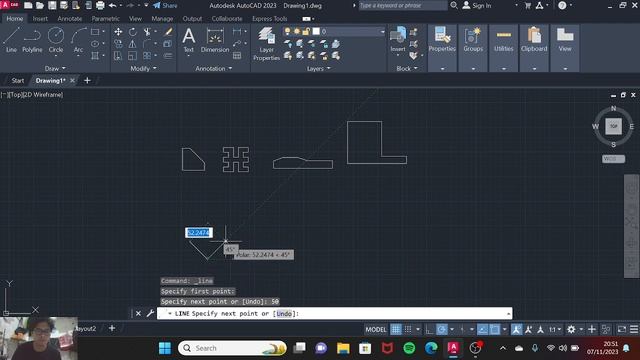Screen dimensions: 640x360
Task: Expand the Modify panel
Action: point(143,69)
